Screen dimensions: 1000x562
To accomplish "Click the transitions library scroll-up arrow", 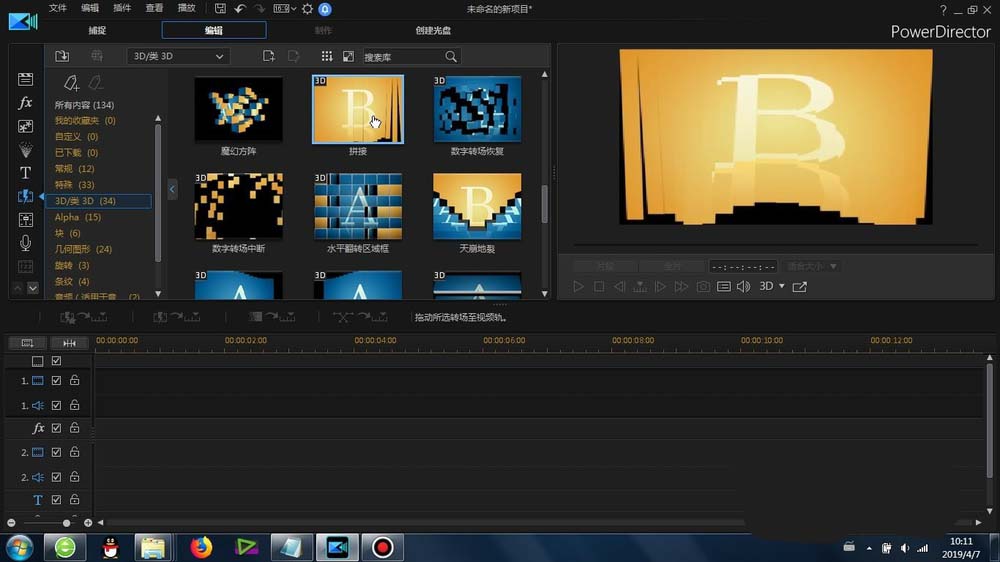I will [545, 75].
